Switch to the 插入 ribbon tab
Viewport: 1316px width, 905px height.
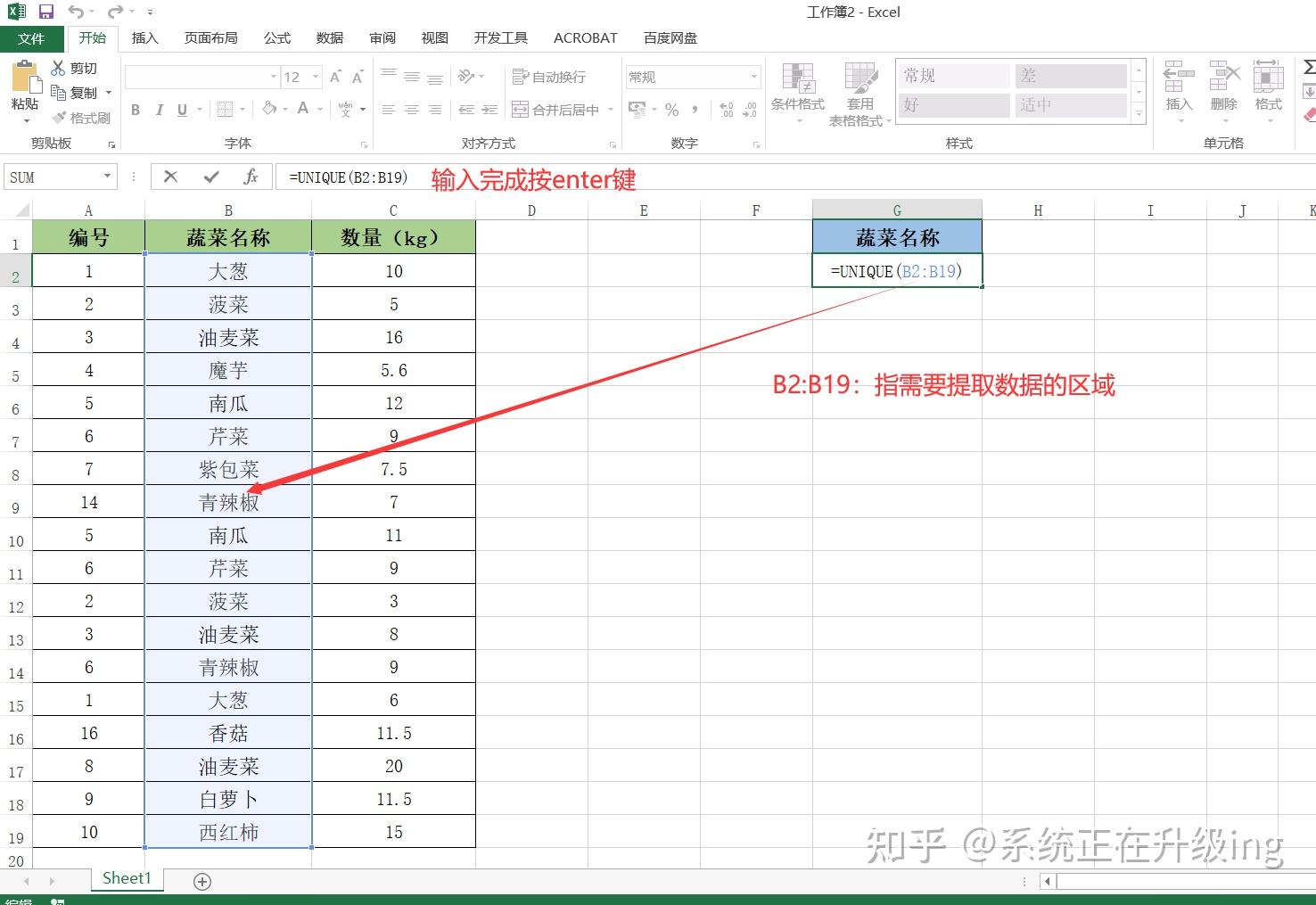[x=144, y=37]
